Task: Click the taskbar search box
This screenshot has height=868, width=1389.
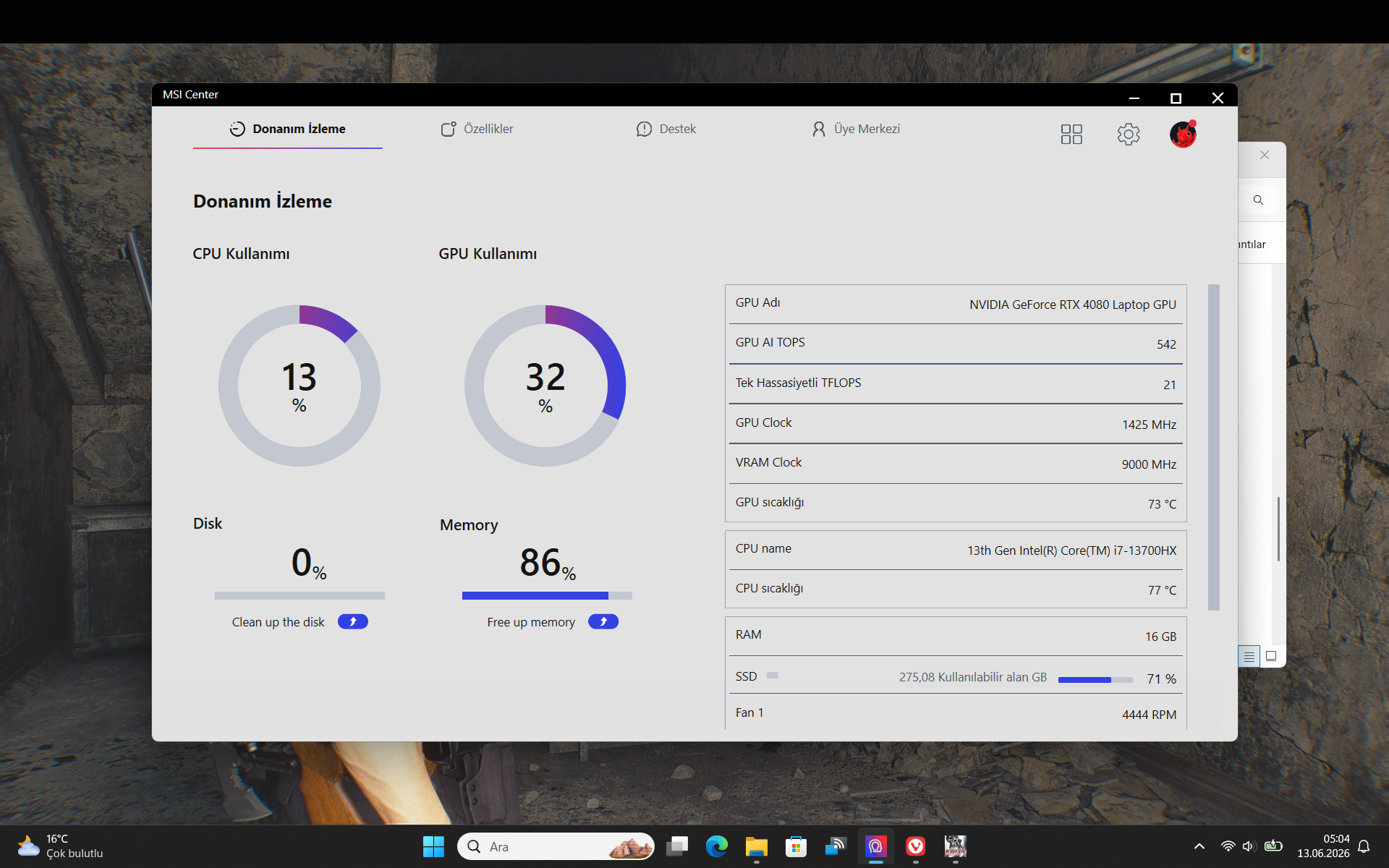Action: pos(556,846)
